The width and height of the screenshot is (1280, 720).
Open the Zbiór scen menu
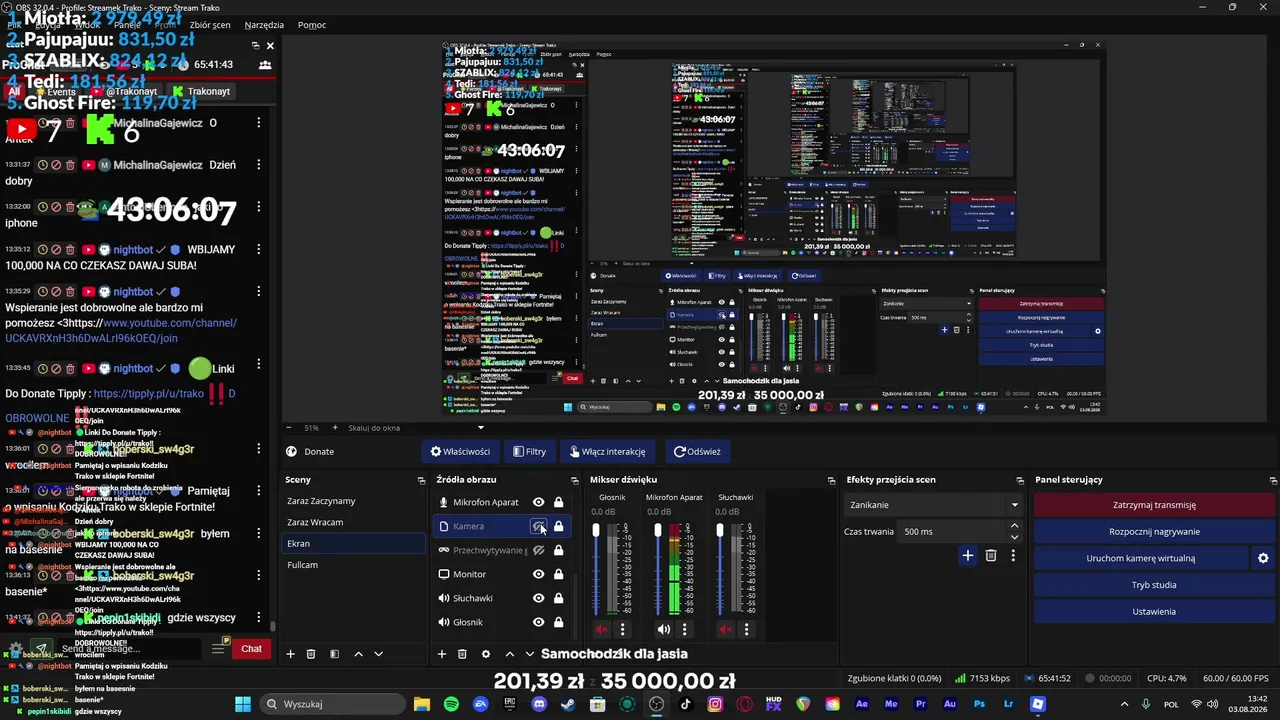(x=209, y=25)
